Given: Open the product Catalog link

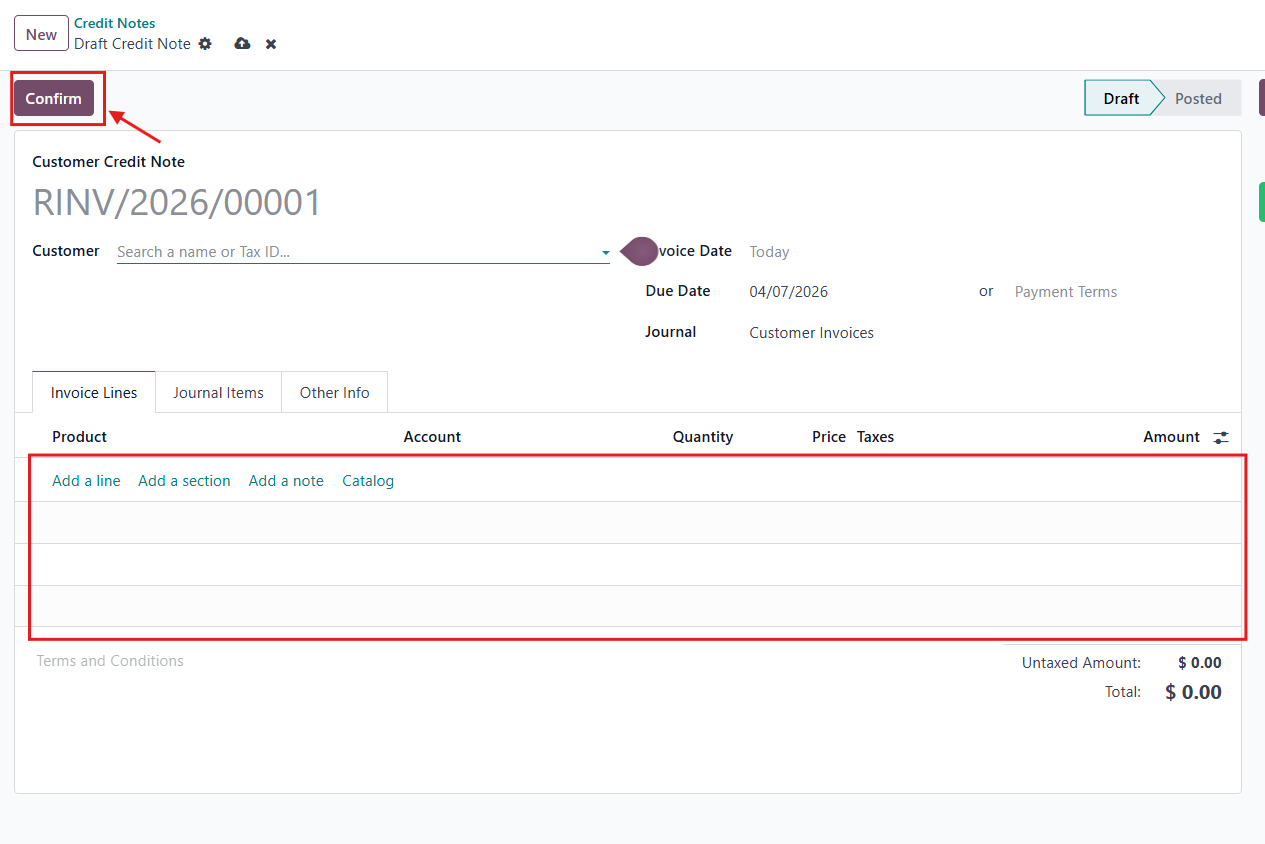Looking at the screenshot, I should [x=368, y=481].
